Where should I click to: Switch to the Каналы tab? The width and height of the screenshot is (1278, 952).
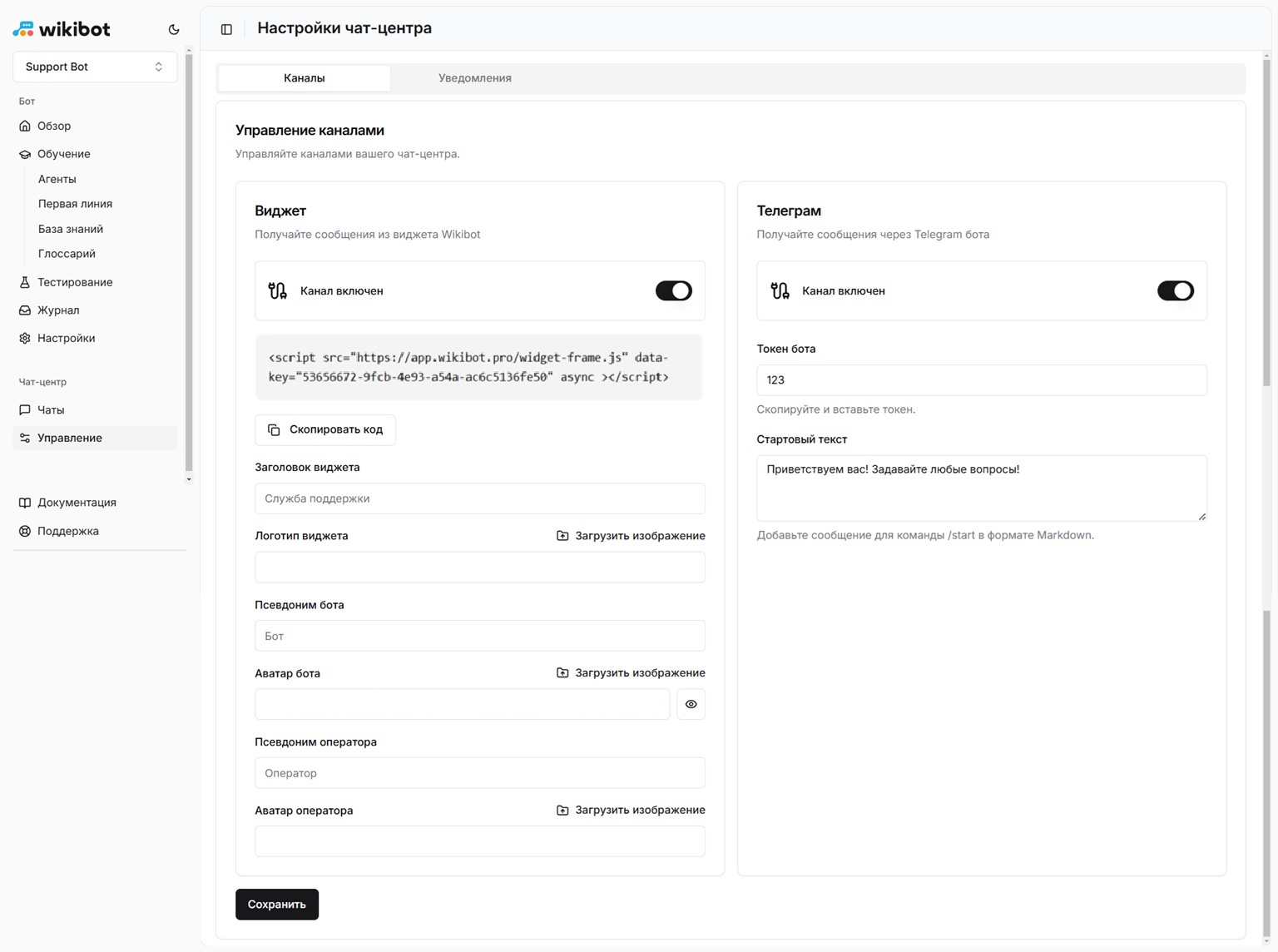point(305,78)
